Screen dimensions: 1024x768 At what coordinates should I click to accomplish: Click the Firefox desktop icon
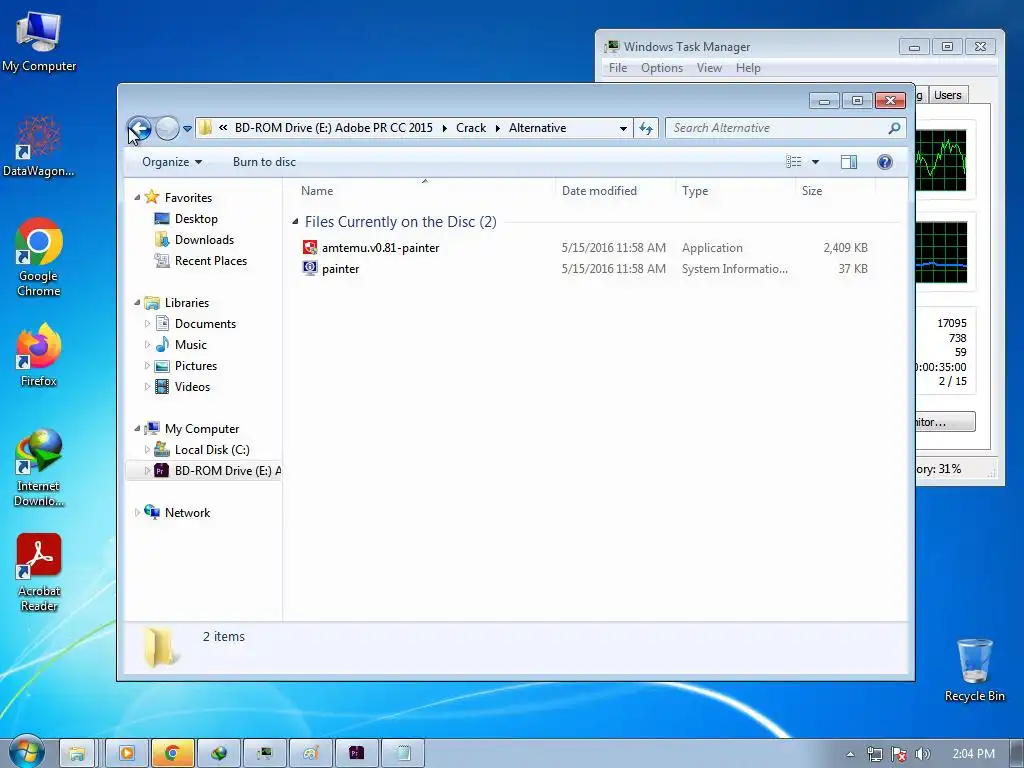[x=39, y=355]
